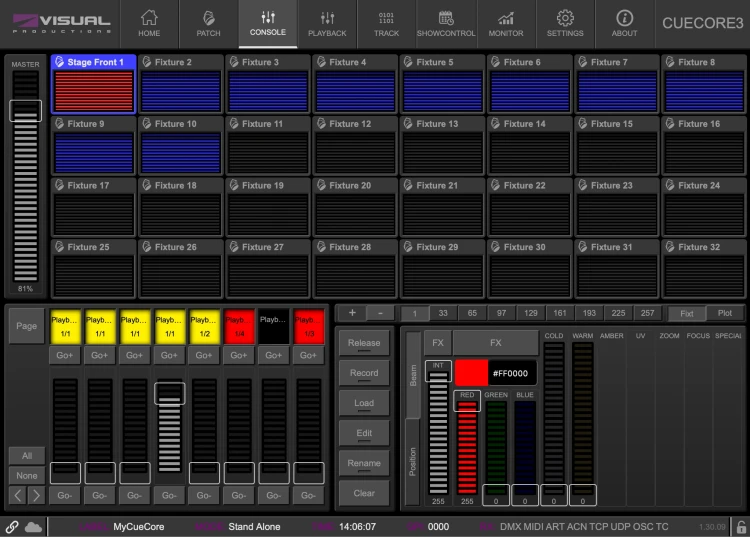
Task: Click the Load button
Action: pos(364,404)
